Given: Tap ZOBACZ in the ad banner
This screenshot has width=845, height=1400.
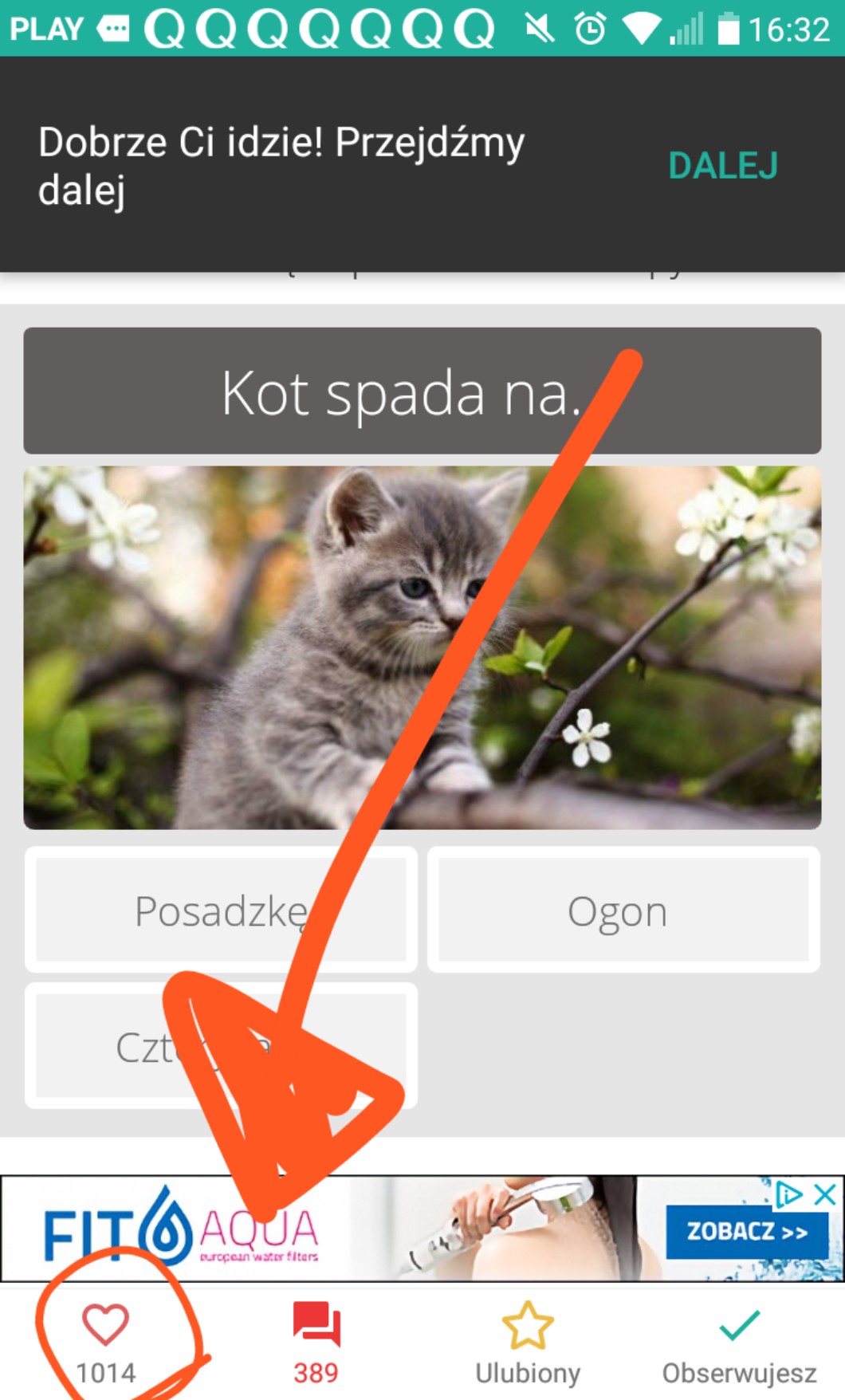Looking at the screenshot, I should point(747,1232).
